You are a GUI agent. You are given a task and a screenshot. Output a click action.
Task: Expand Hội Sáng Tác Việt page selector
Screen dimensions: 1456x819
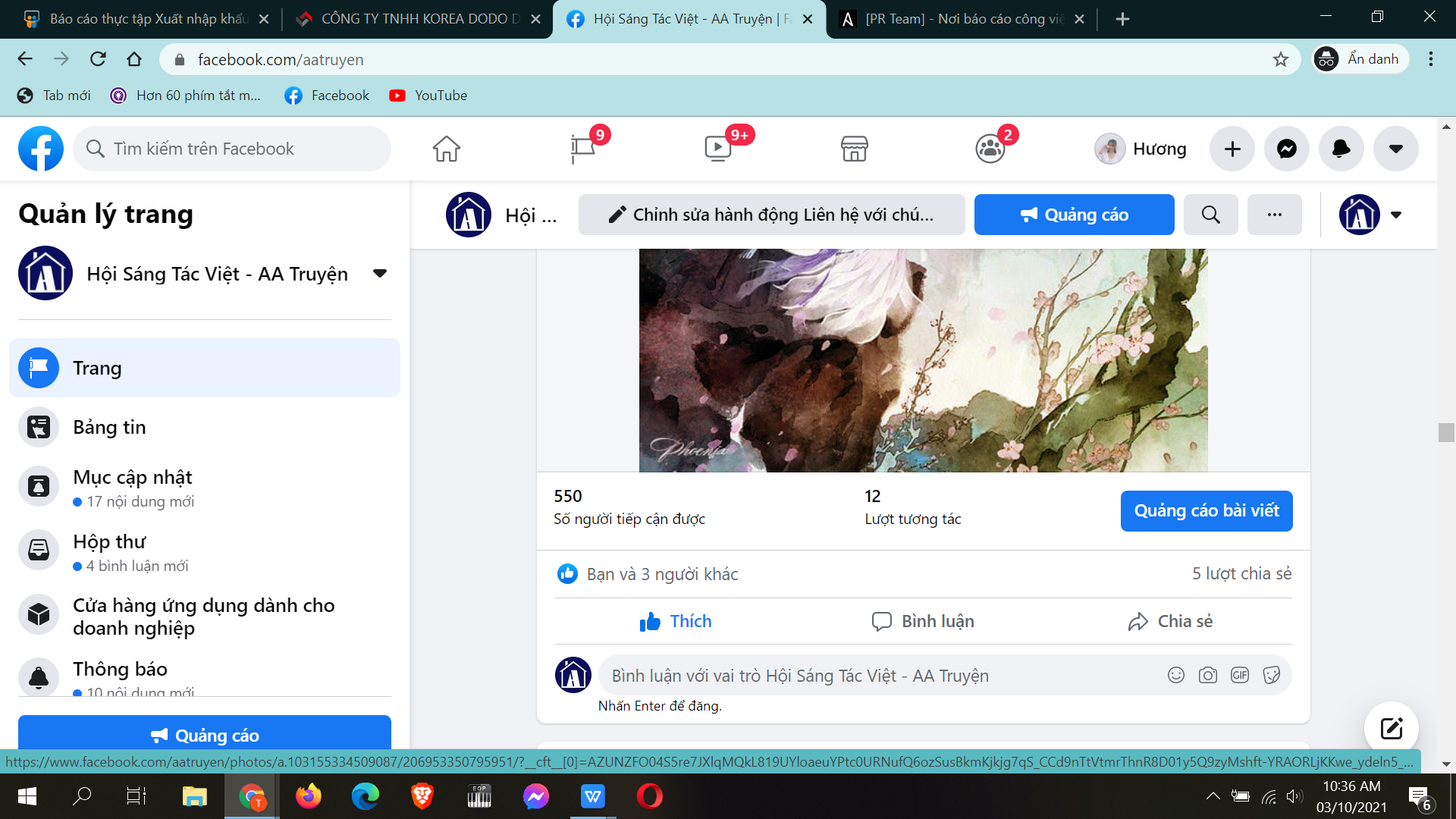pyautogui.click(x=380, y=273)
